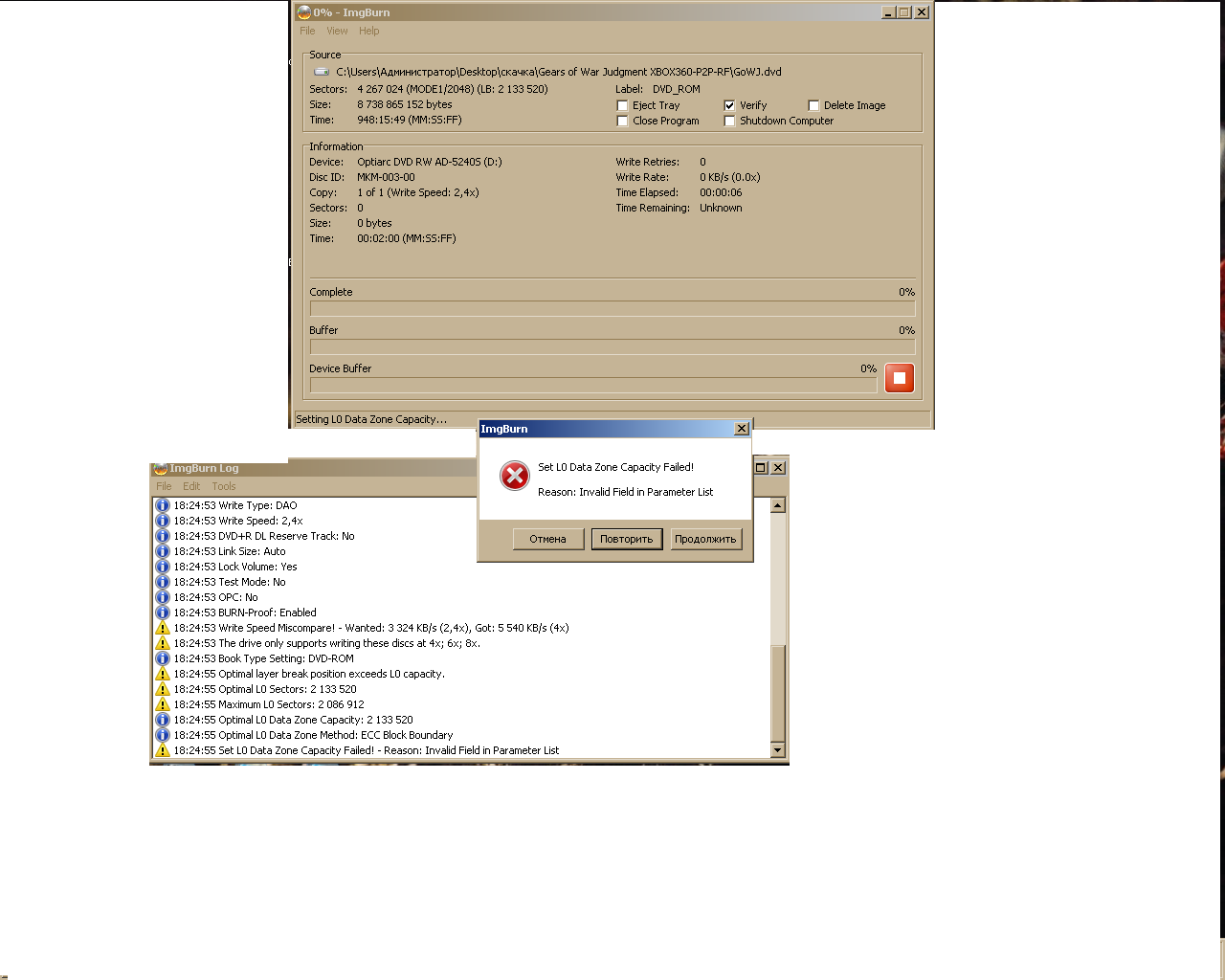Viewport: 1225px width, 980px height.
Task: Click the red error X icon in dialog
Action: coord(515,476)
